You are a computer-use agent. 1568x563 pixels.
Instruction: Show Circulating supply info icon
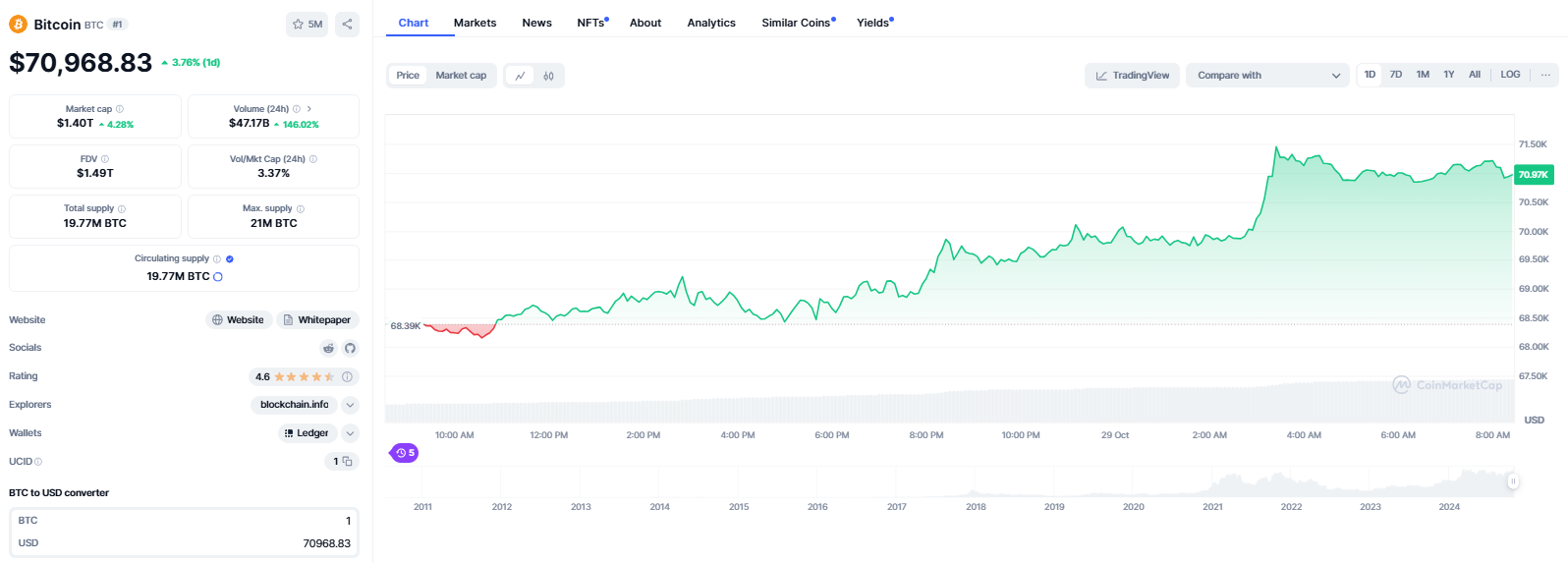point(217,259)
